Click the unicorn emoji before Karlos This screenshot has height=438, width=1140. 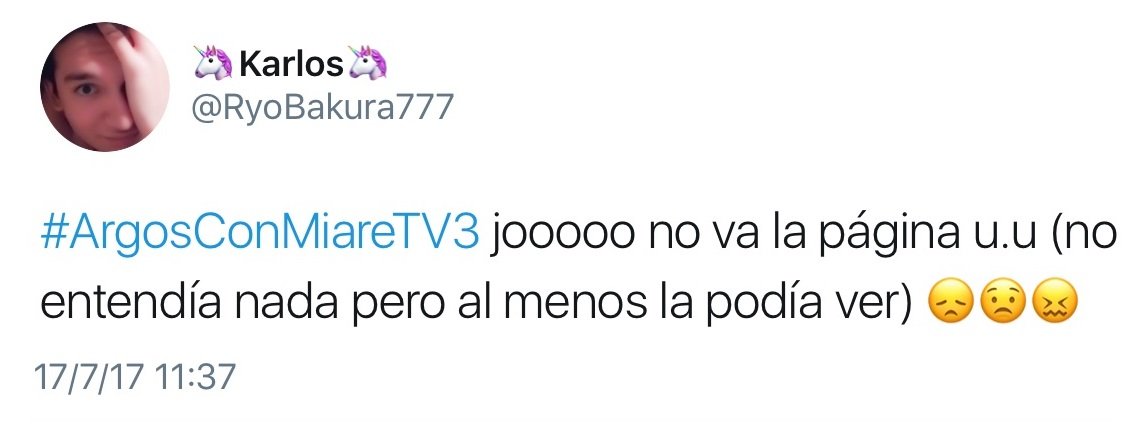tap(213, 63)
